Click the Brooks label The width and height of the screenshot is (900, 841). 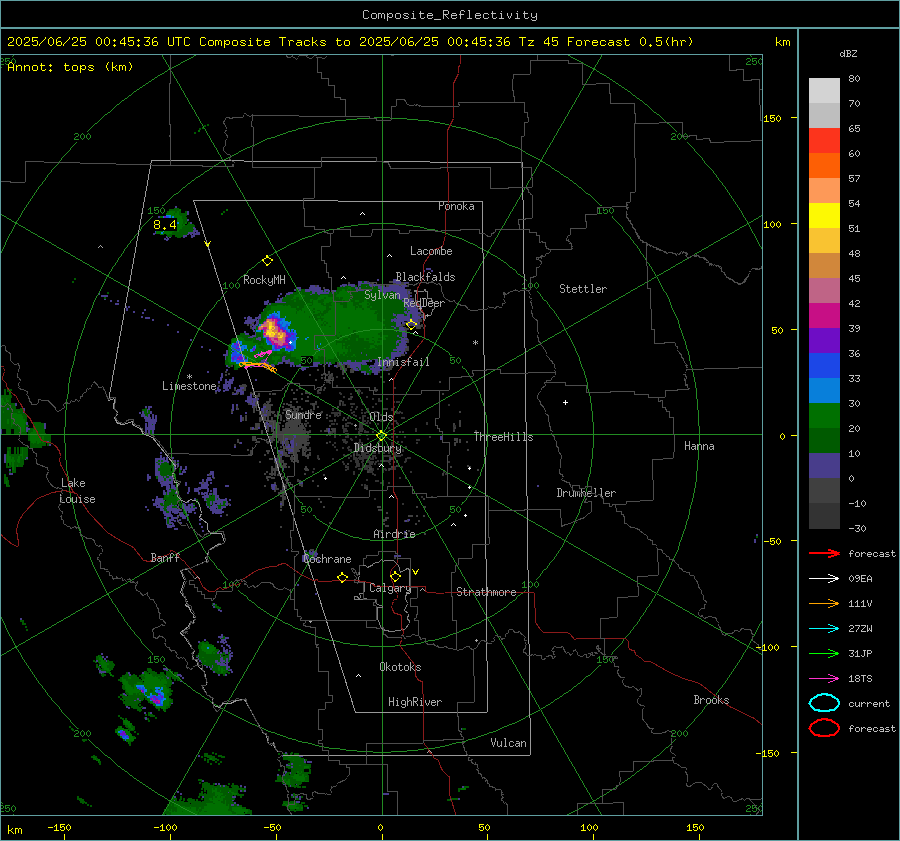(x=711, y=700)
